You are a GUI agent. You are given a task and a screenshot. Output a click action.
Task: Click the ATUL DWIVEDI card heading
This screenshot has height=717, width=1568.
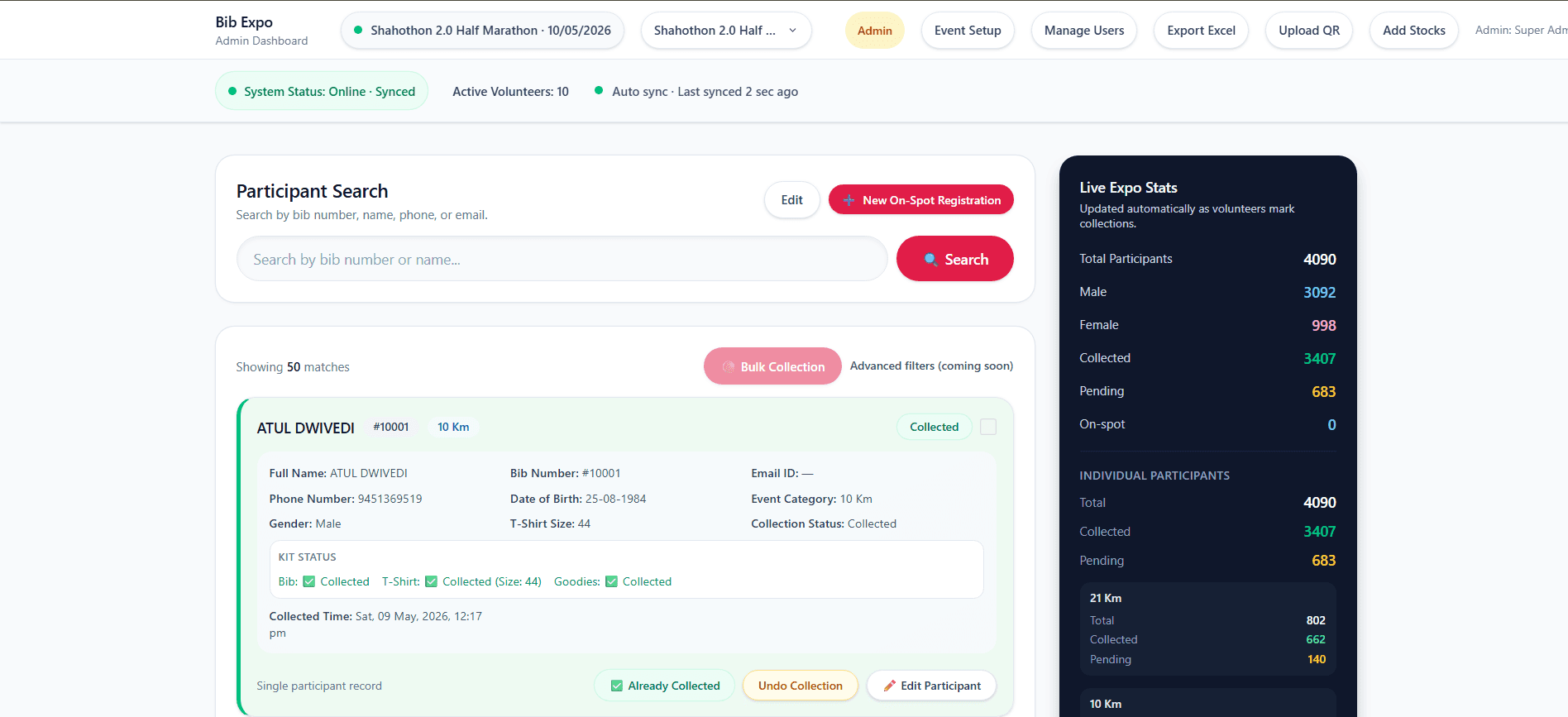[305, 428]
